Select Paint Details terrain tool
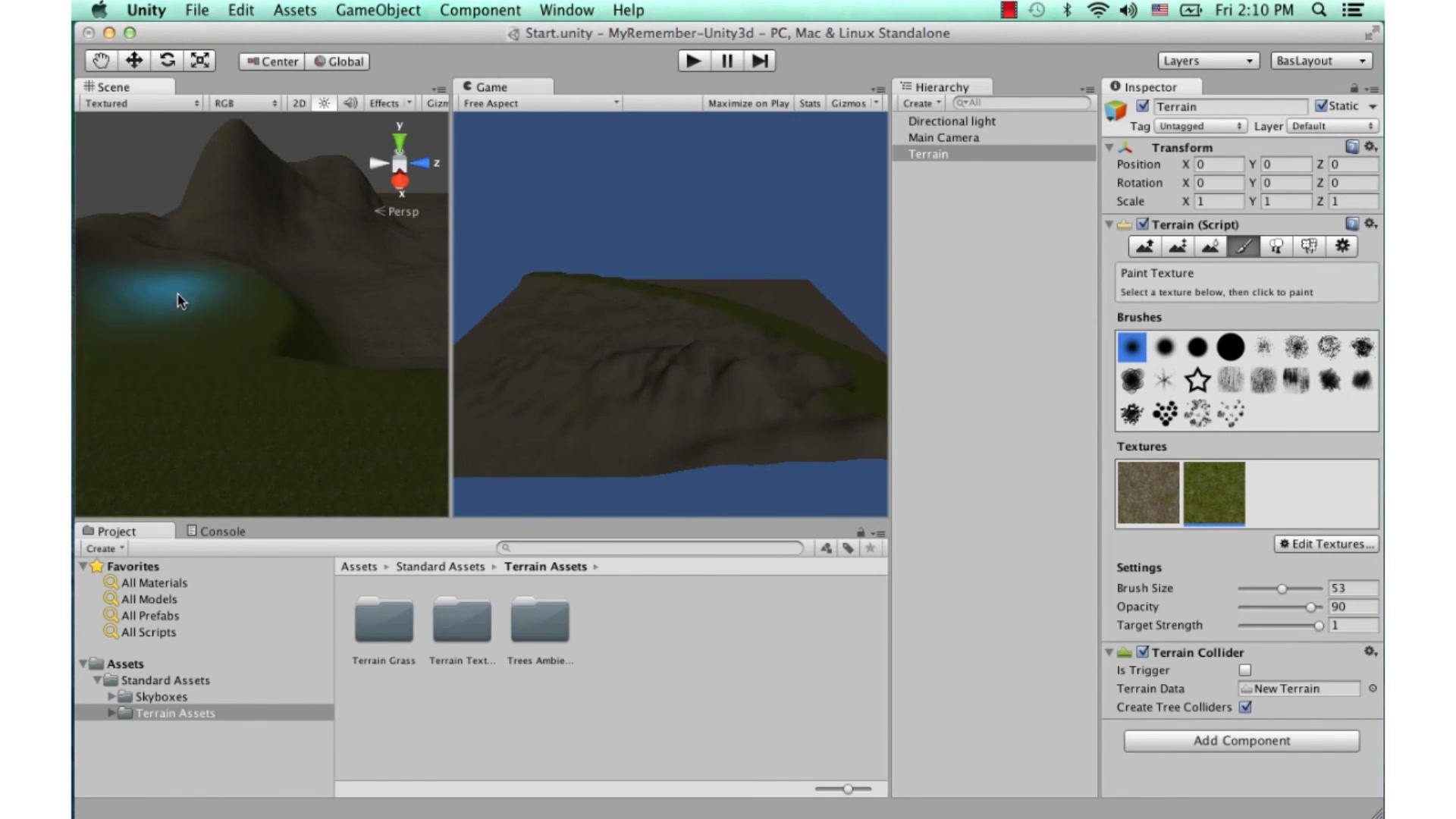The height and width of the screenshot is (819, 1456). [1309, 246]
